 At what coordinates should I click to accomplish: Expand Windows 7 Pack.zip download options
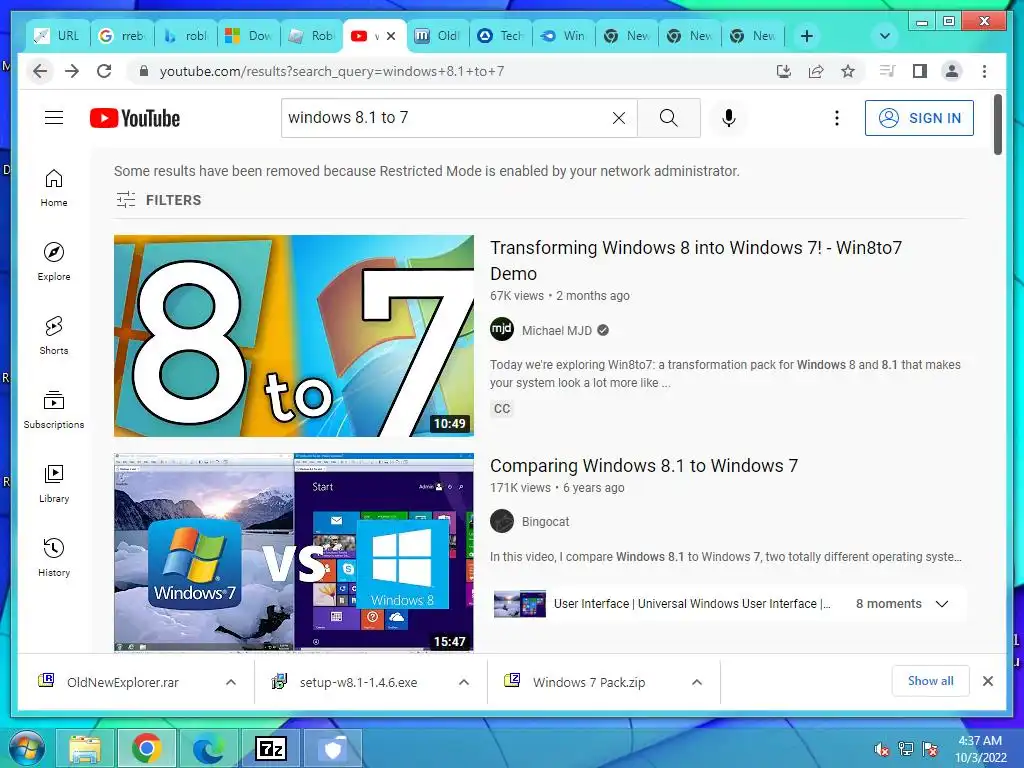click(x=697, y=682)
